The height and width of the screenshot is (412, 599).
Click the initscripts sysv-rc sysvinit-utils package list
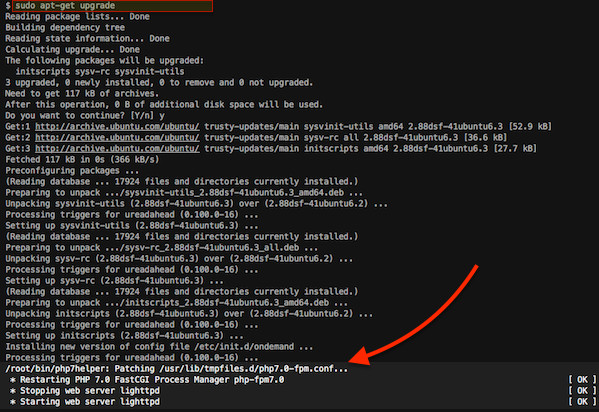pyautogui.click(x=100, y=71)
